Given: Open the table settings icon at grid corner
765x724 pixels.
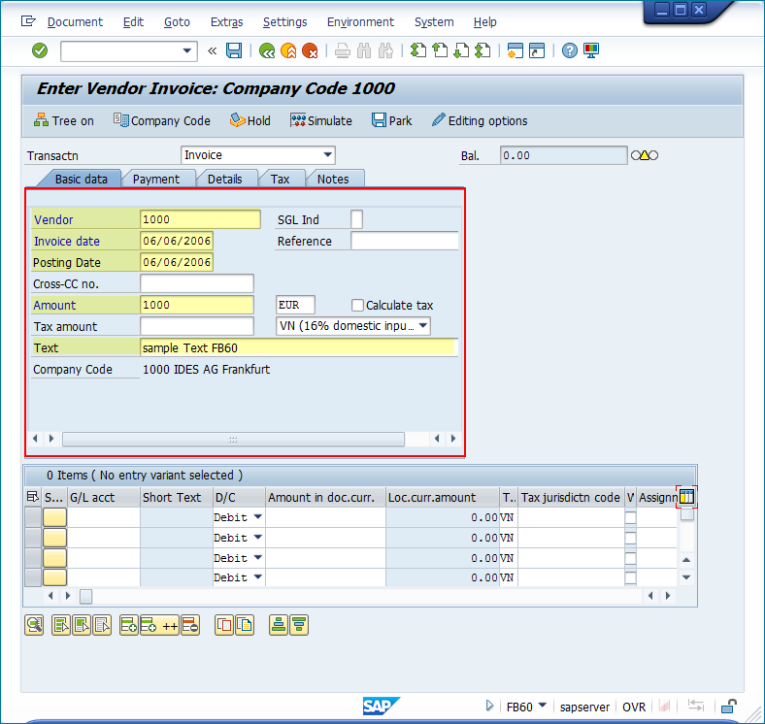Looking at the screenshot, I should coord(687,497).
